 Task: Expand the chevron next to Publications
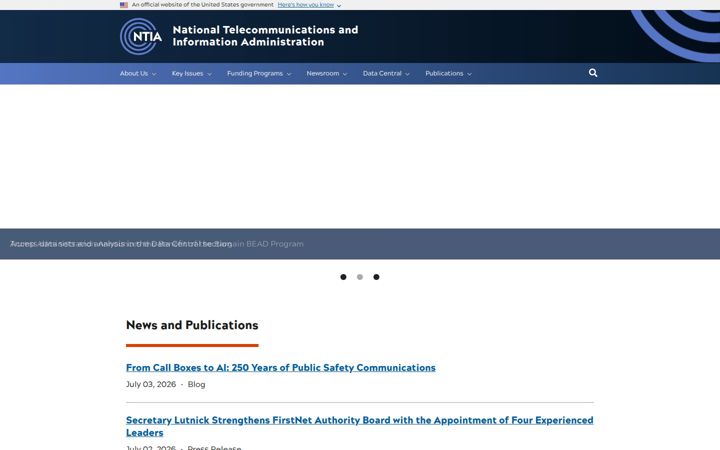(469, 74)
